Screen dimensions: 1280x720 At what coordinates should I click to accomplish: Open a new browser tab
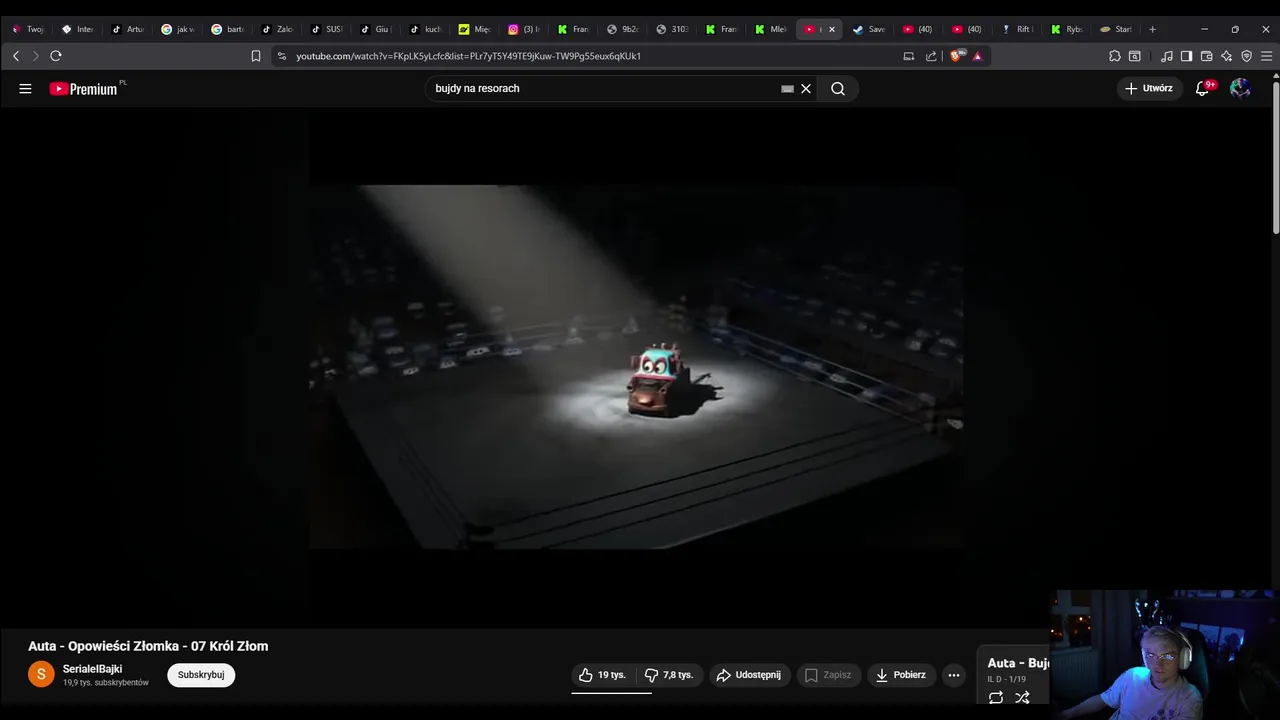[1152, 29]
